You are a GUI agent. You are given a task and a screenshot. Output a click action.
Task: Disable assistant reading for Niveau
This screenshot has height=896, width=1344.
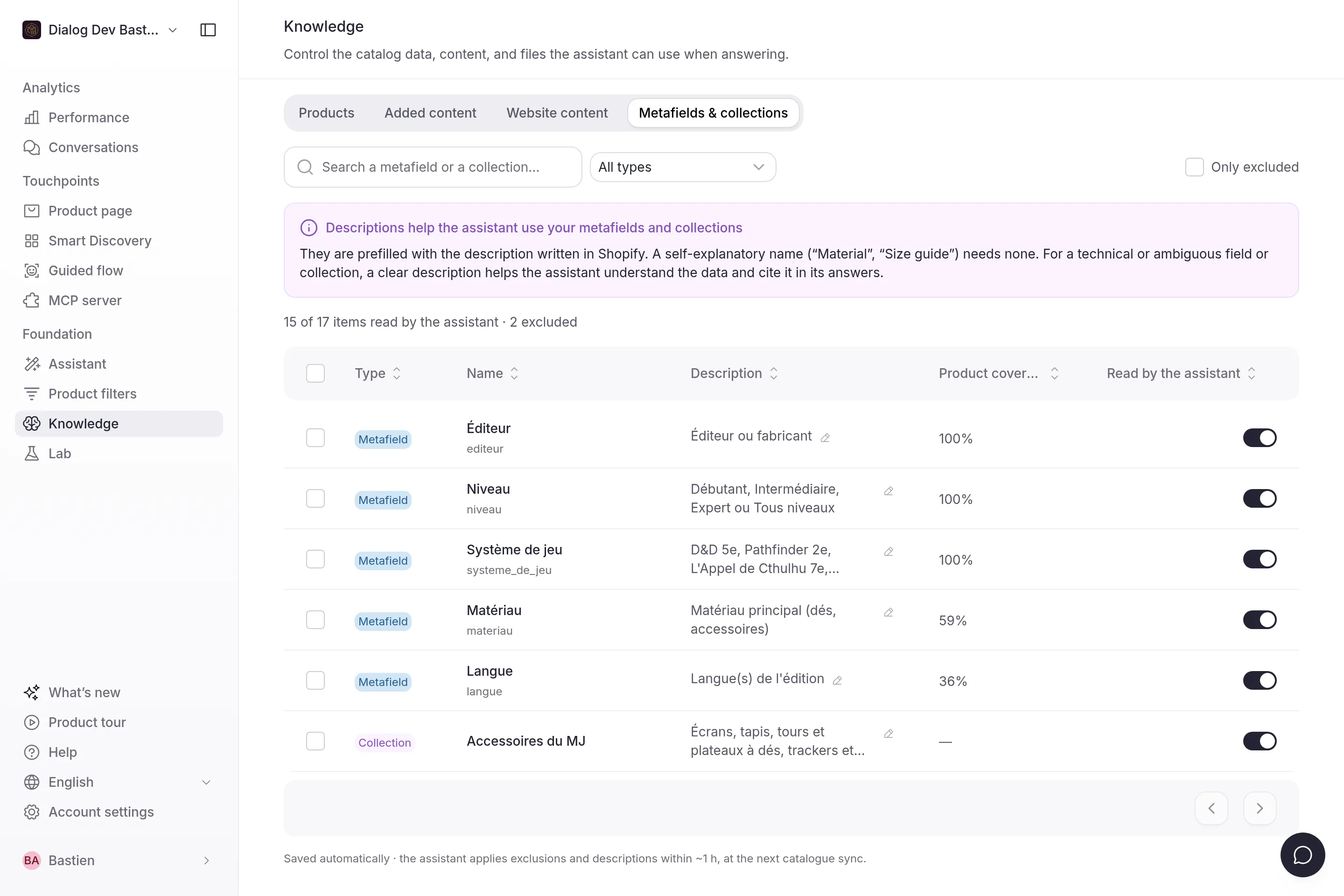click(x=1260, y=498)
